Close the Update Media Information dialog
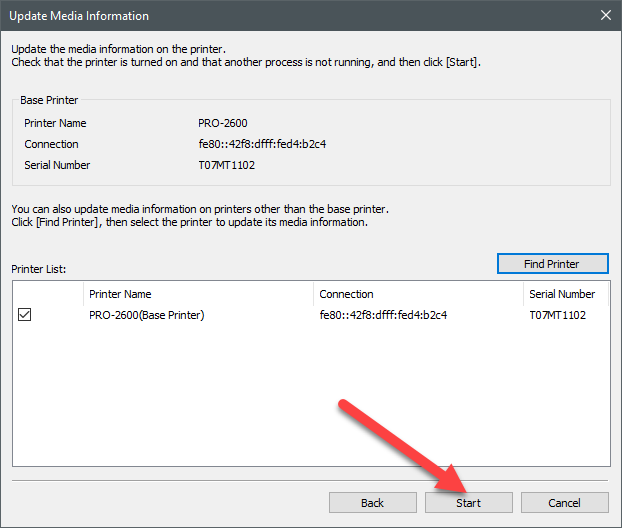This screenshot has height=528, width=622. [605, 15]
